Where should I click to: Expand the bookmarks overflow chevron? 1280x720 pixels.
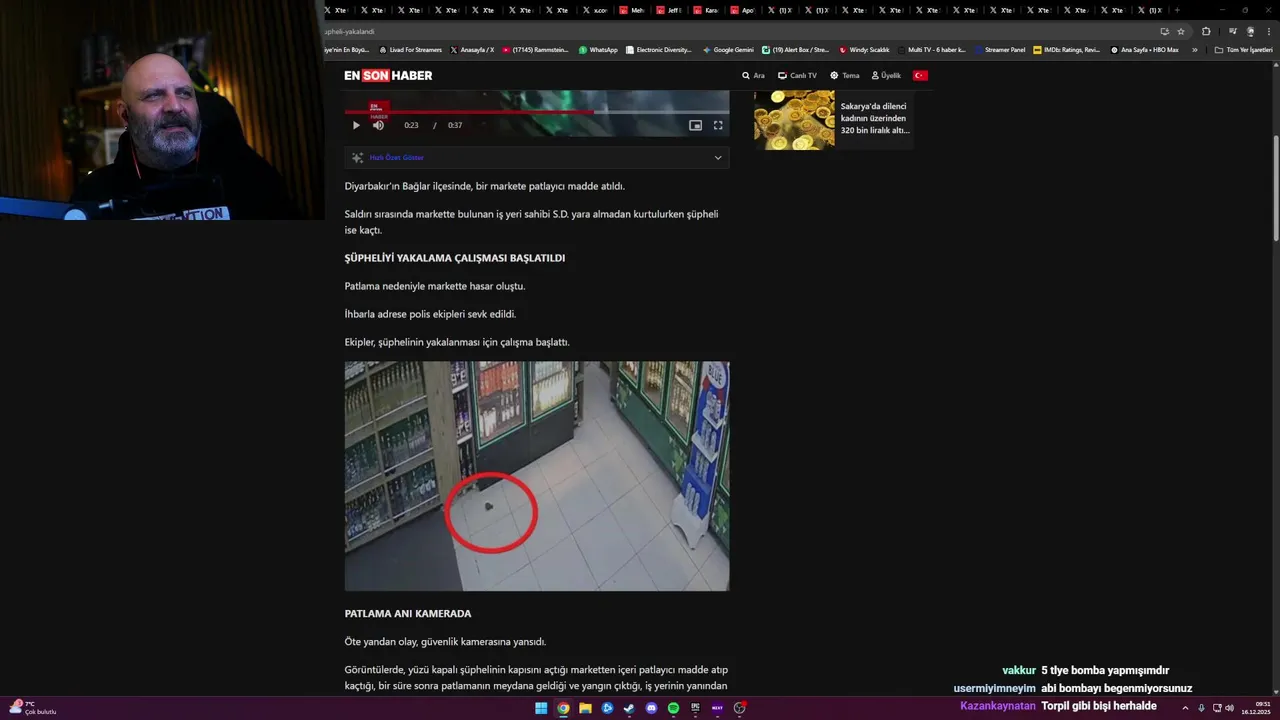1194,49
